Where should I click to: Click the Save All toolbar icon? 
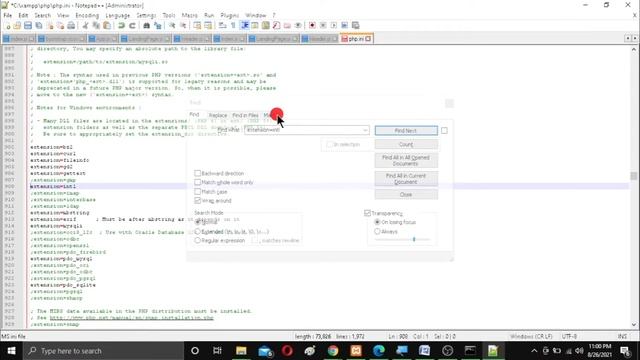pyautogui.click(x=39, y=26)
